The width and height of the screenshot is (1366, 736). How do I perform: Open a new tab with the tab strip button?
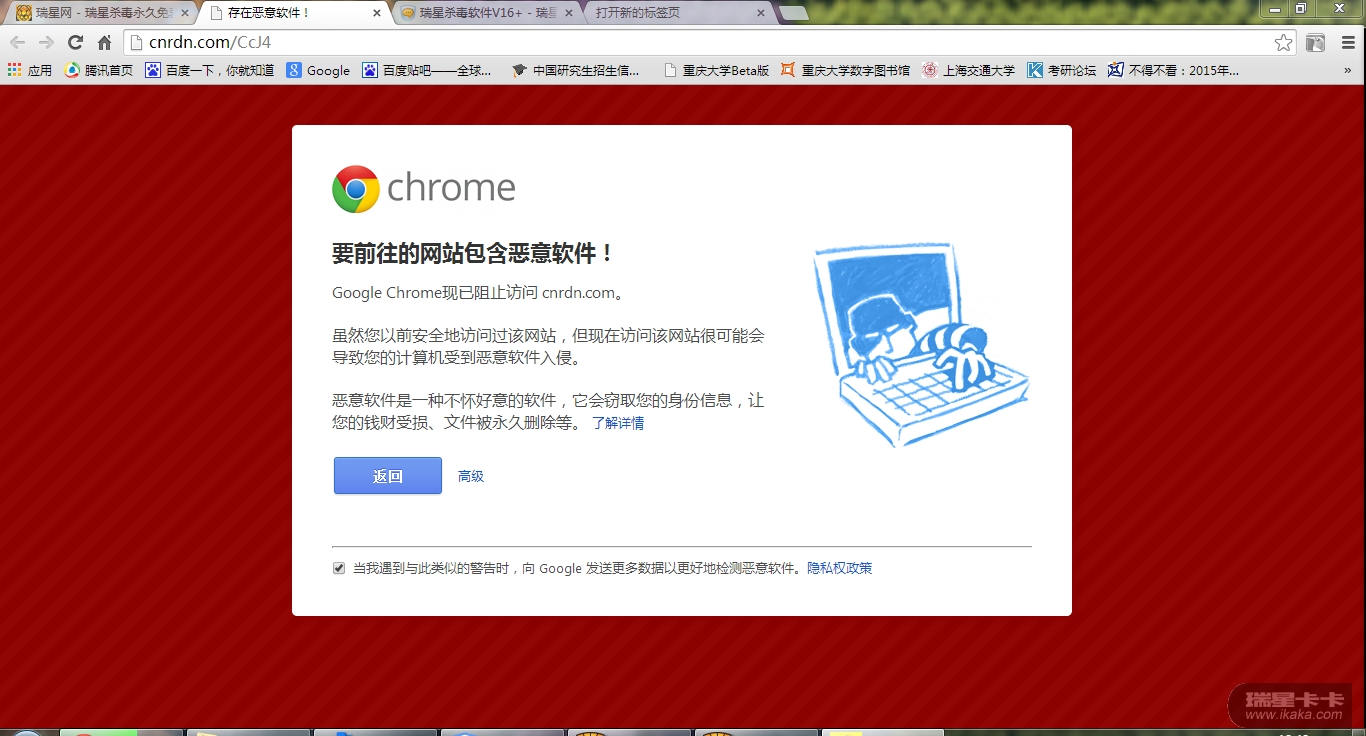(x=794, y=13)
